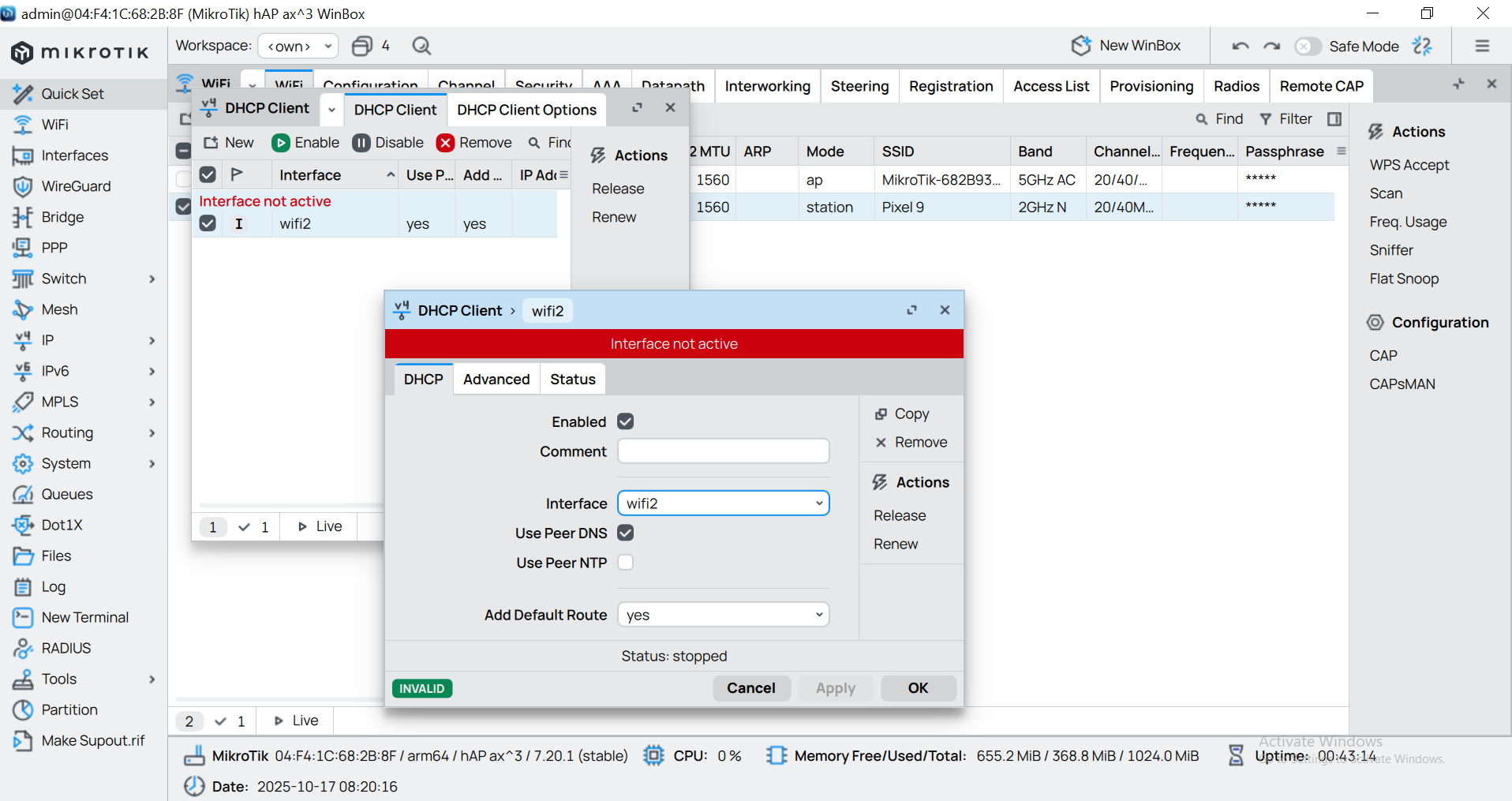Image resolution: width=1512 pixels, height=801 pixels.
Task: Click New WinBox button
Action: [x=1126, y=46]
